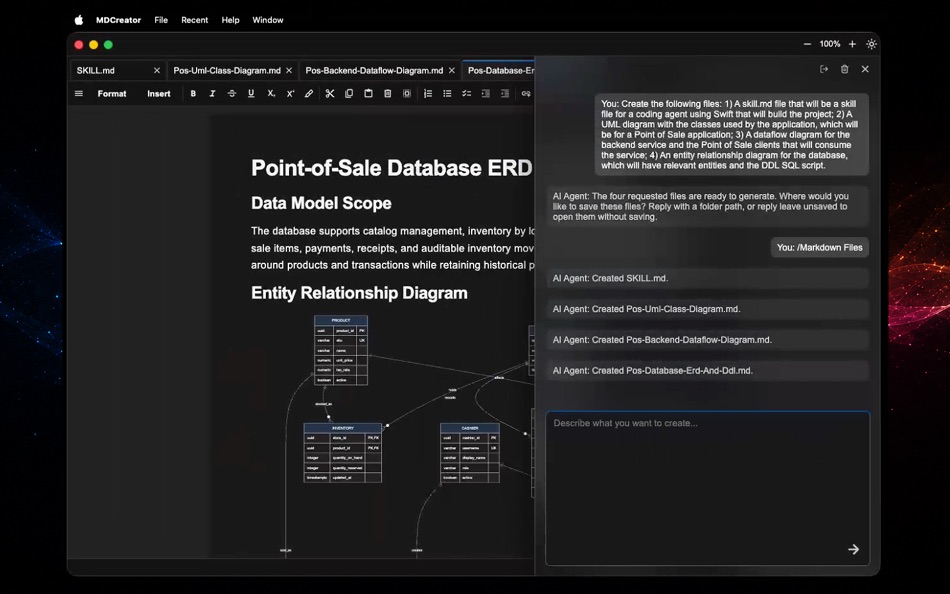This screenshot has height=594, width=950.
Task: Open the Insert dropdown
Action: (159, 94)
